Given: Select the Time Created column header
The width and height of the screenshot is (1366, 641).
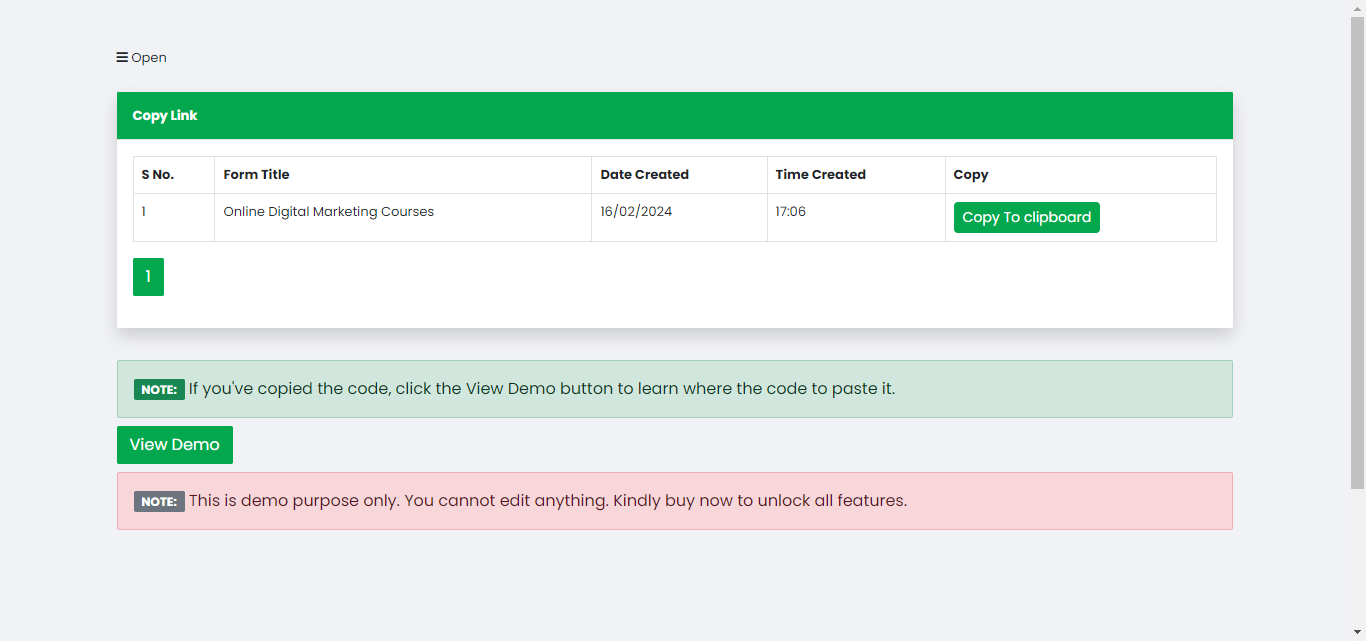Looking at the screenshot, I should click(x=820, y=175).
